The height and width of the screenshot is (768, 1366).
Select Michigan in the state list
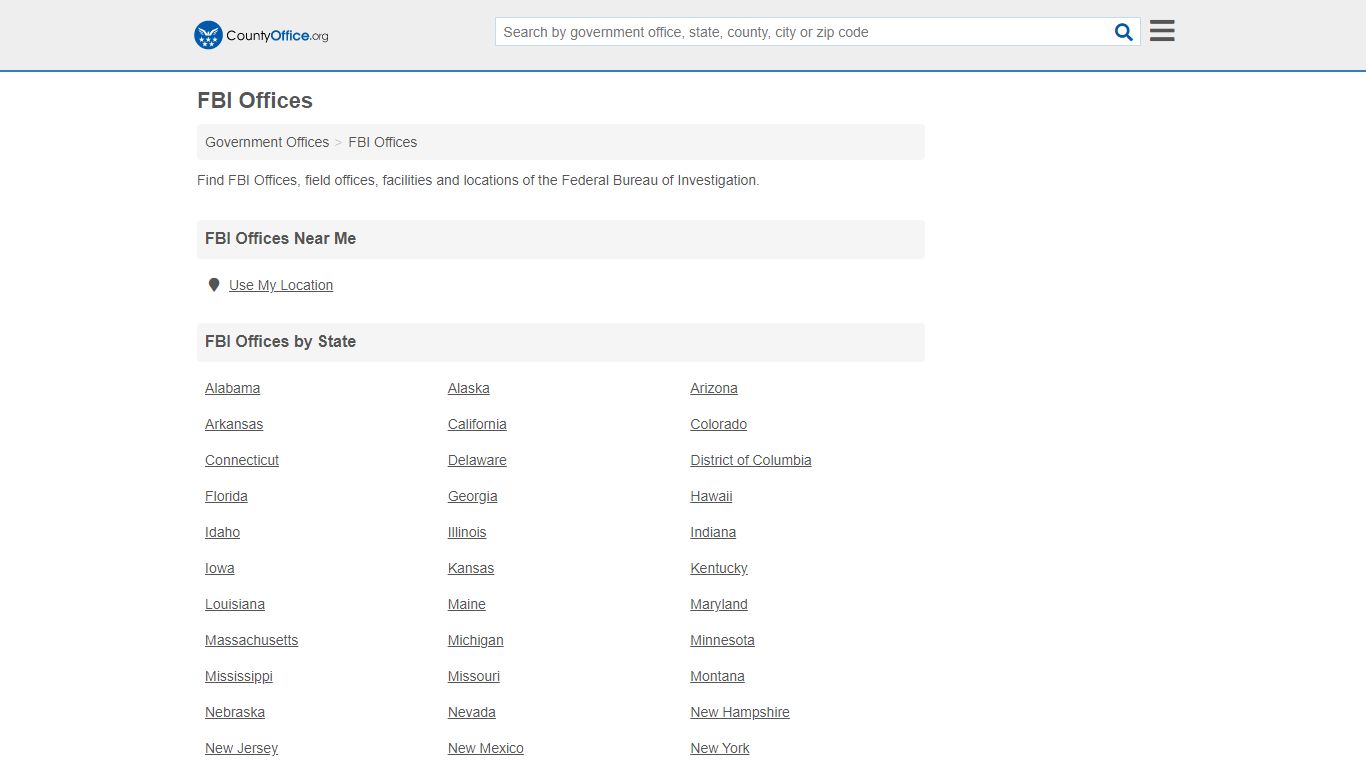(476, 640)
